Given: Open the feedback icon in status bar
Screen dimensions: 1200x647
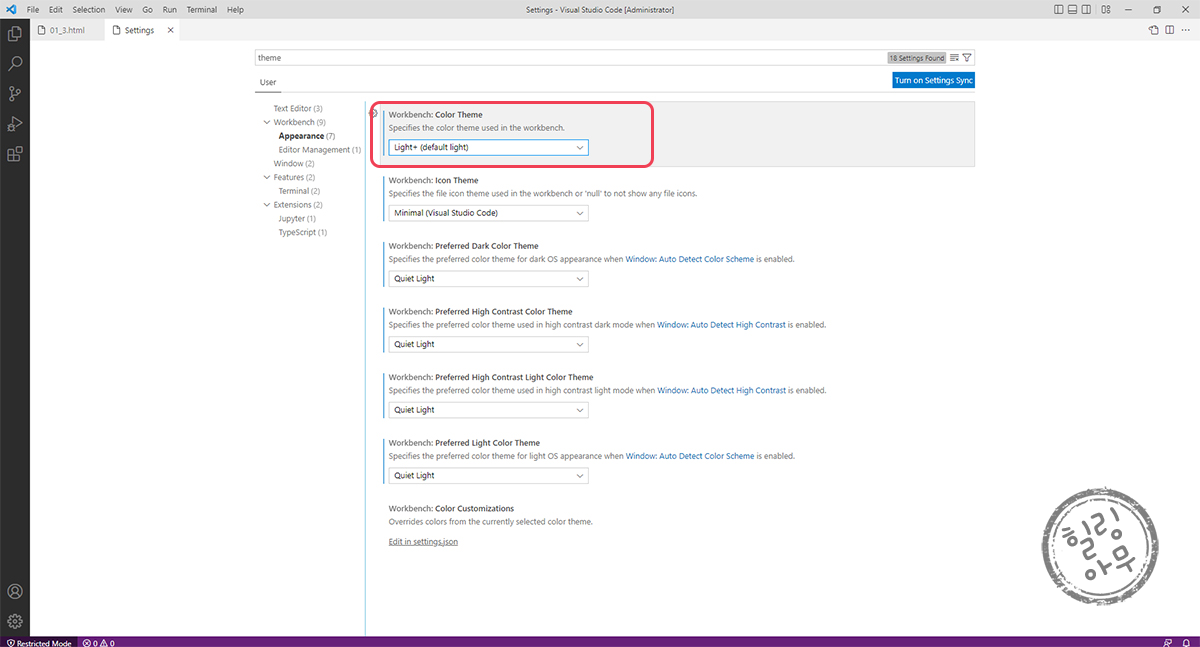Looking at the screenshot, I should [x=1168, y=643].
